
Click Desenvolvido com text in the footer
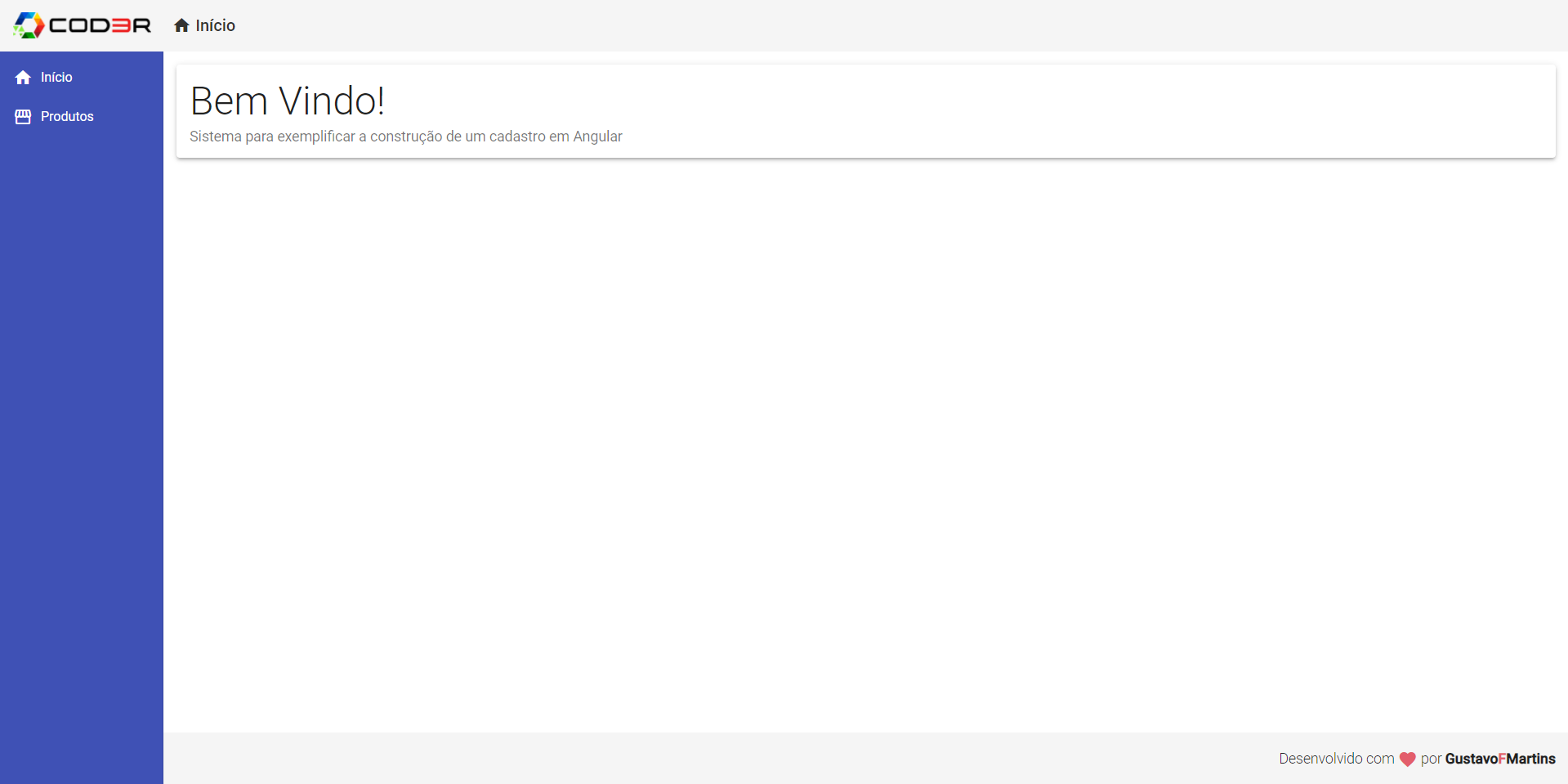coord(1337,759)
